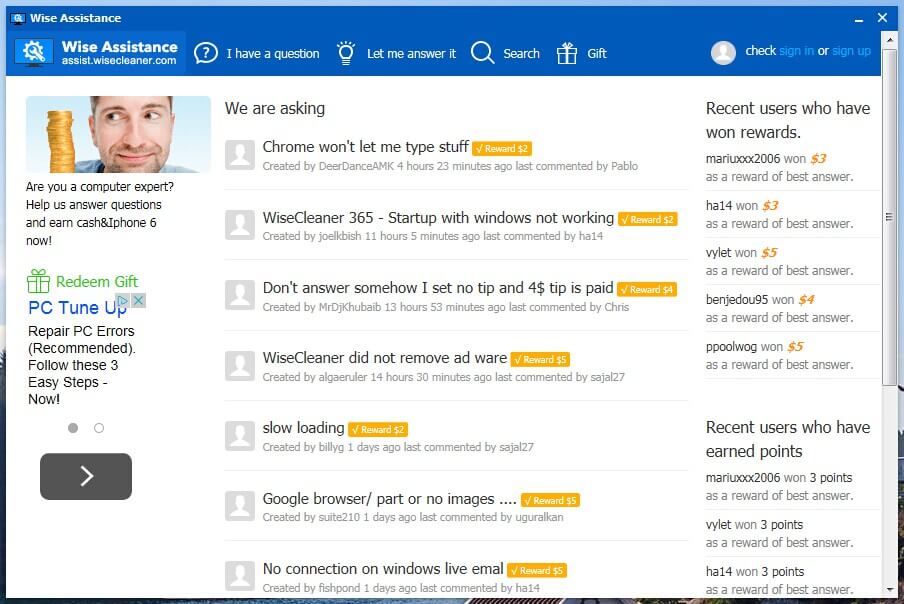The height and width of the screenshot is (604, 904).
Task: Open Google browser part or no images
Action: (x=389, y=499)
